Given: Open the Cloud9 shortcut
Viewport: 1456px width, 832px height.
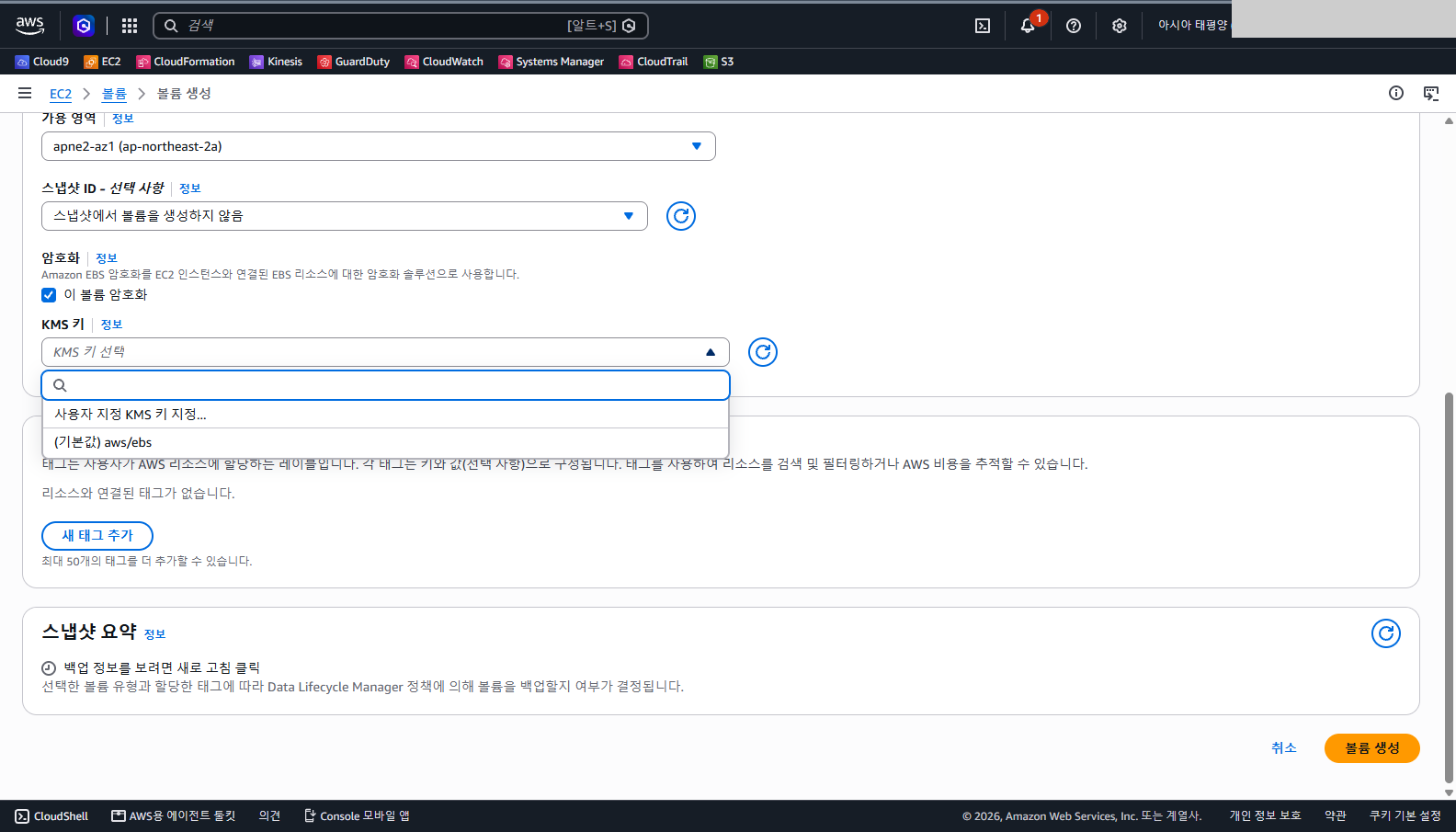Looking at the screenshot, I should click(42, 62).
